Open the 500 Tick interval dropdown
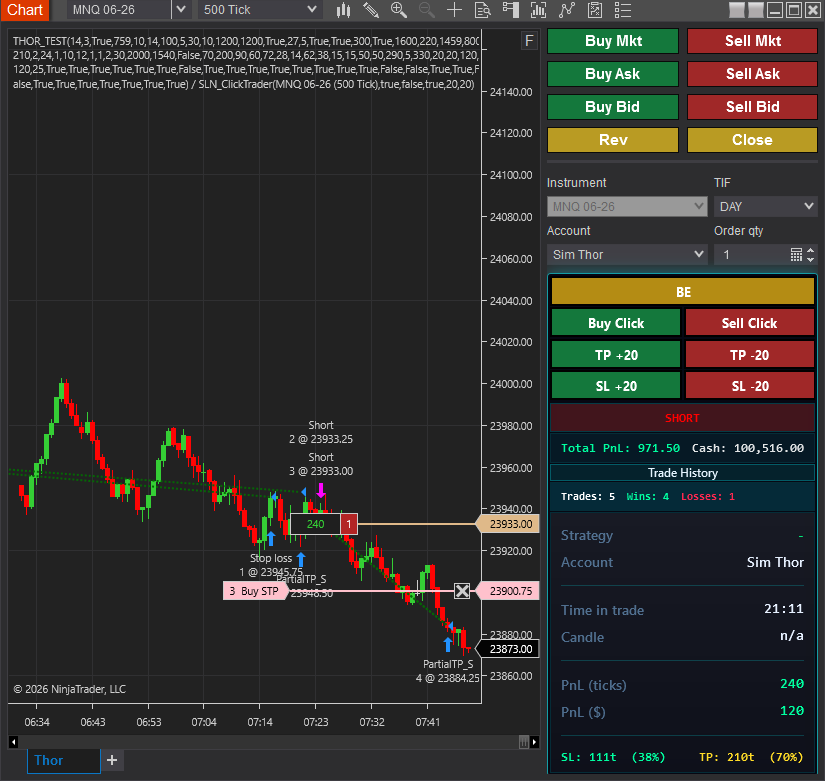Screen dimensions: 825x781 click(312, 10)
